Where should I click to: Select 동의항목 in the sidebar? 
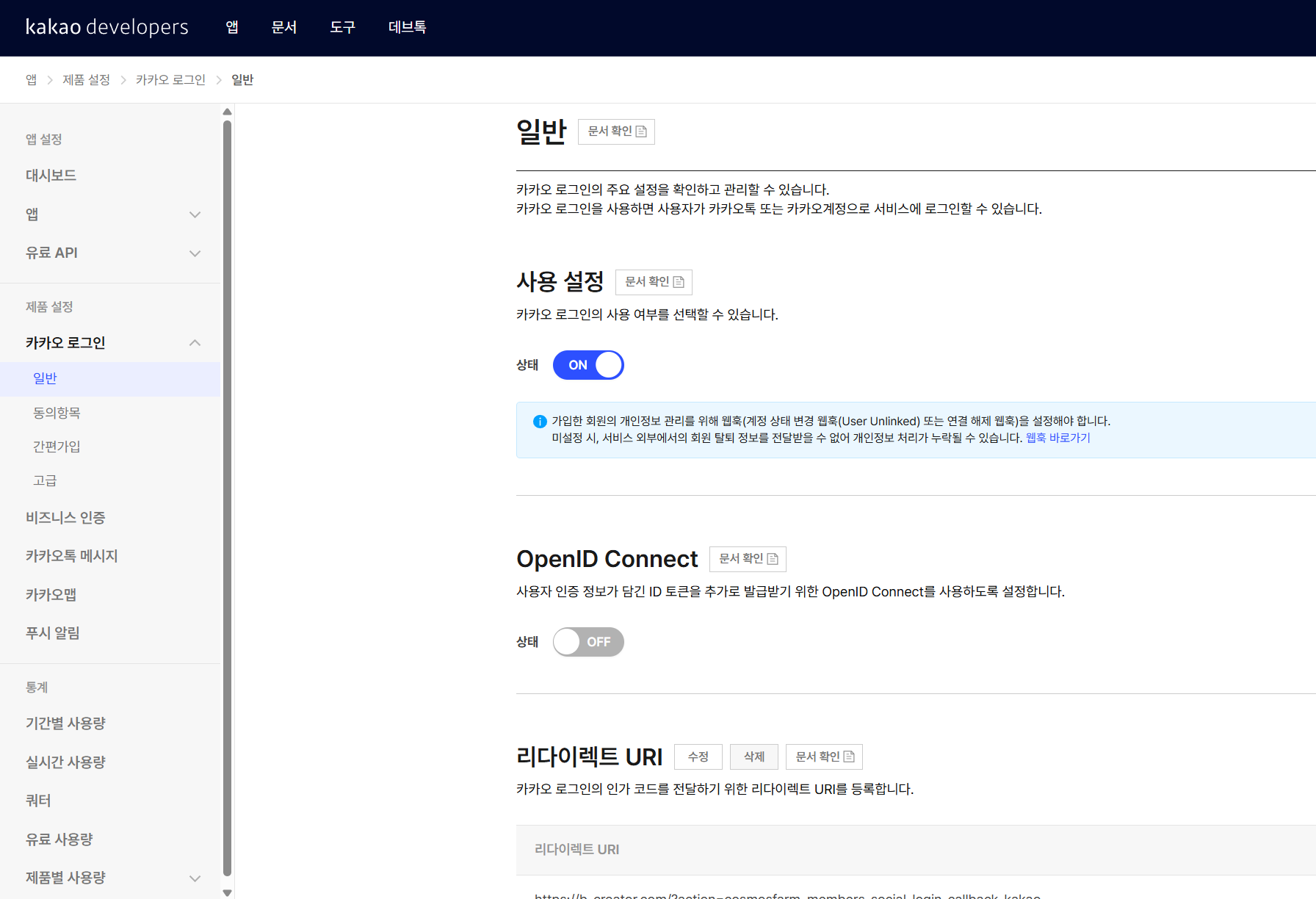pos(57,413)
